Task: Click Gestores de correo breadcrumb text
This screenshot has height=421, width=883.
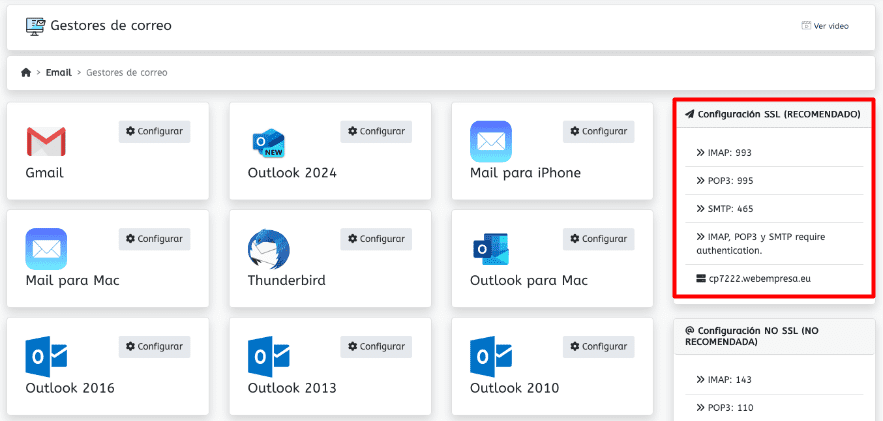Action: pos(127,73)
